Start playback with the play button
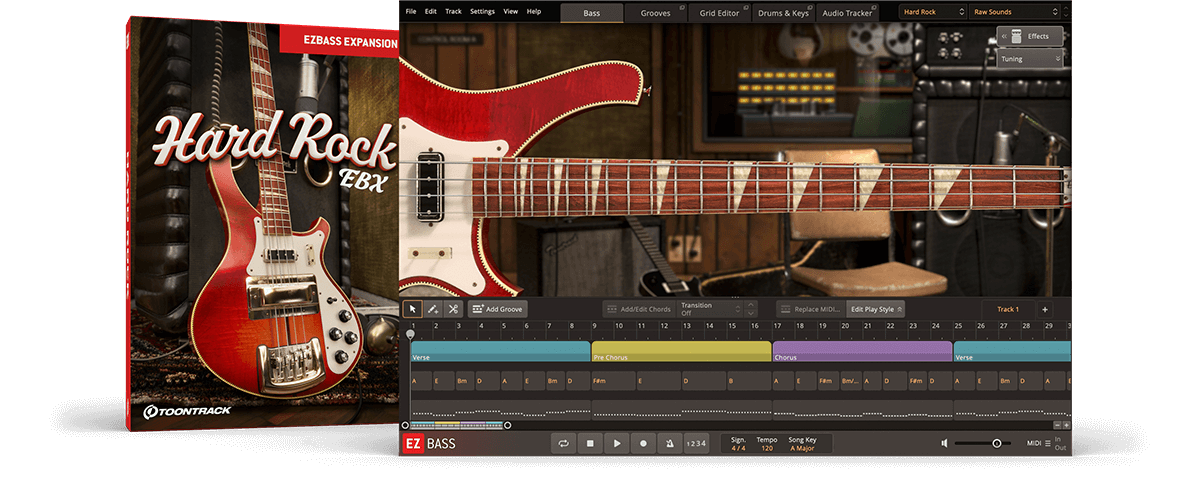 [x=617, y=443]
